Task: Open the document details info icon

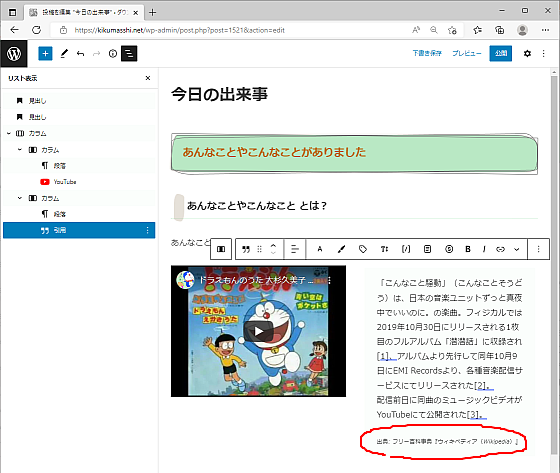Action: 113,54
